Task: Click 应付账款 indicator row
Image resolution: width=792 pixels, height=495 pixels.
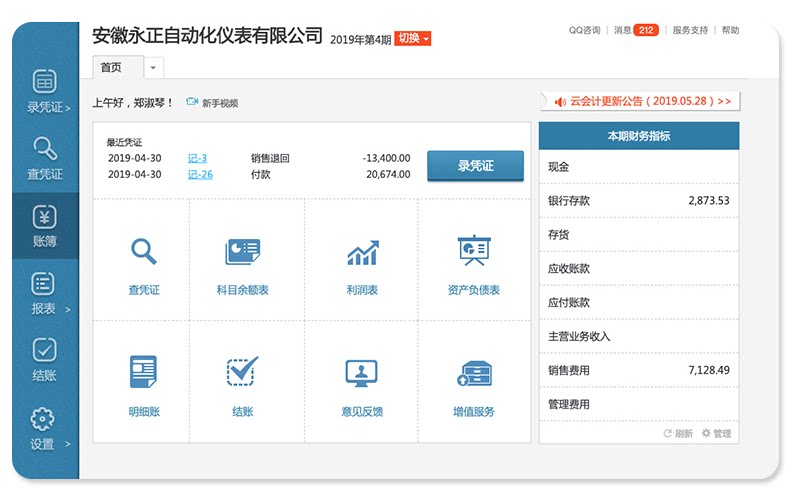Action: [639, 302]
